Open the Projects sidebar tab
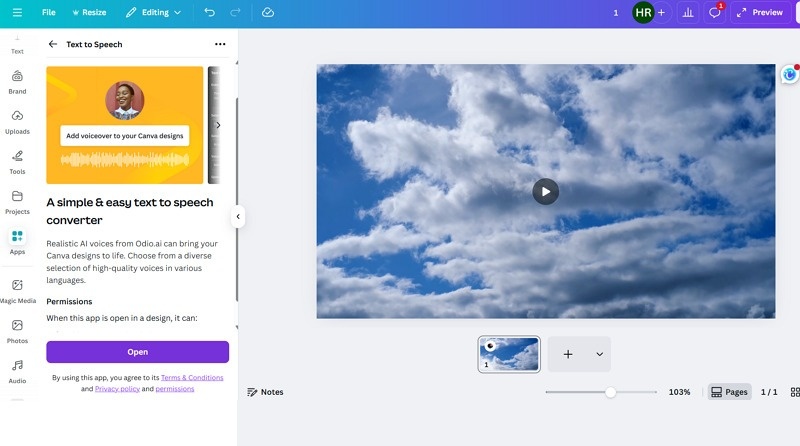This screenshot has width=800, height=446. point(17,203)
